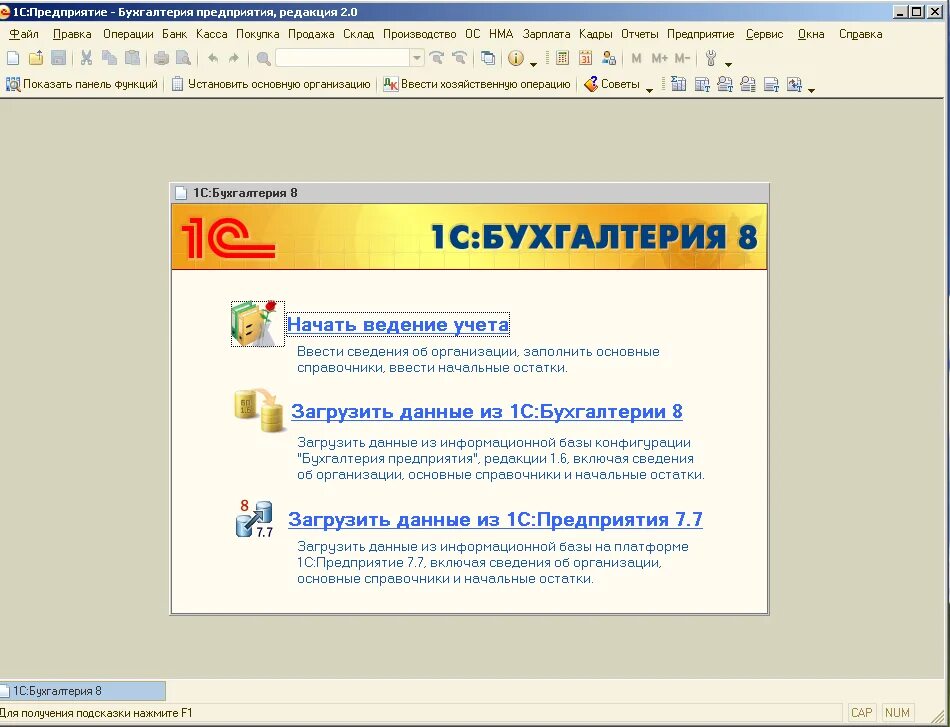Click the M+ memory button
The width and height of the screenshot is (950, 727).
659,58
